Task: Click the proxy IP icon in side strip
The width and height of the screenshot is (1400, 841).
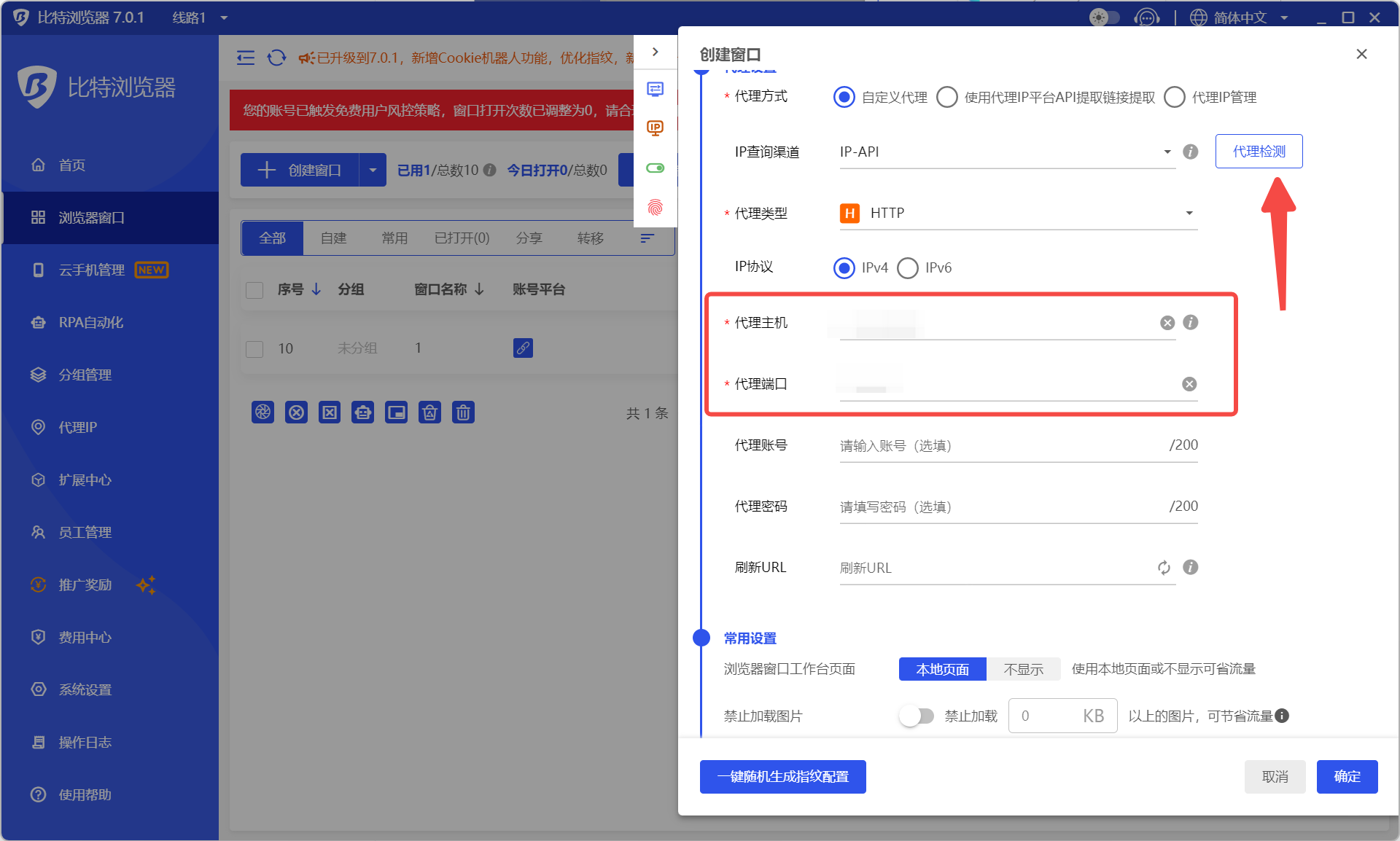Action: pyautogui.click(x=656, y=129)
